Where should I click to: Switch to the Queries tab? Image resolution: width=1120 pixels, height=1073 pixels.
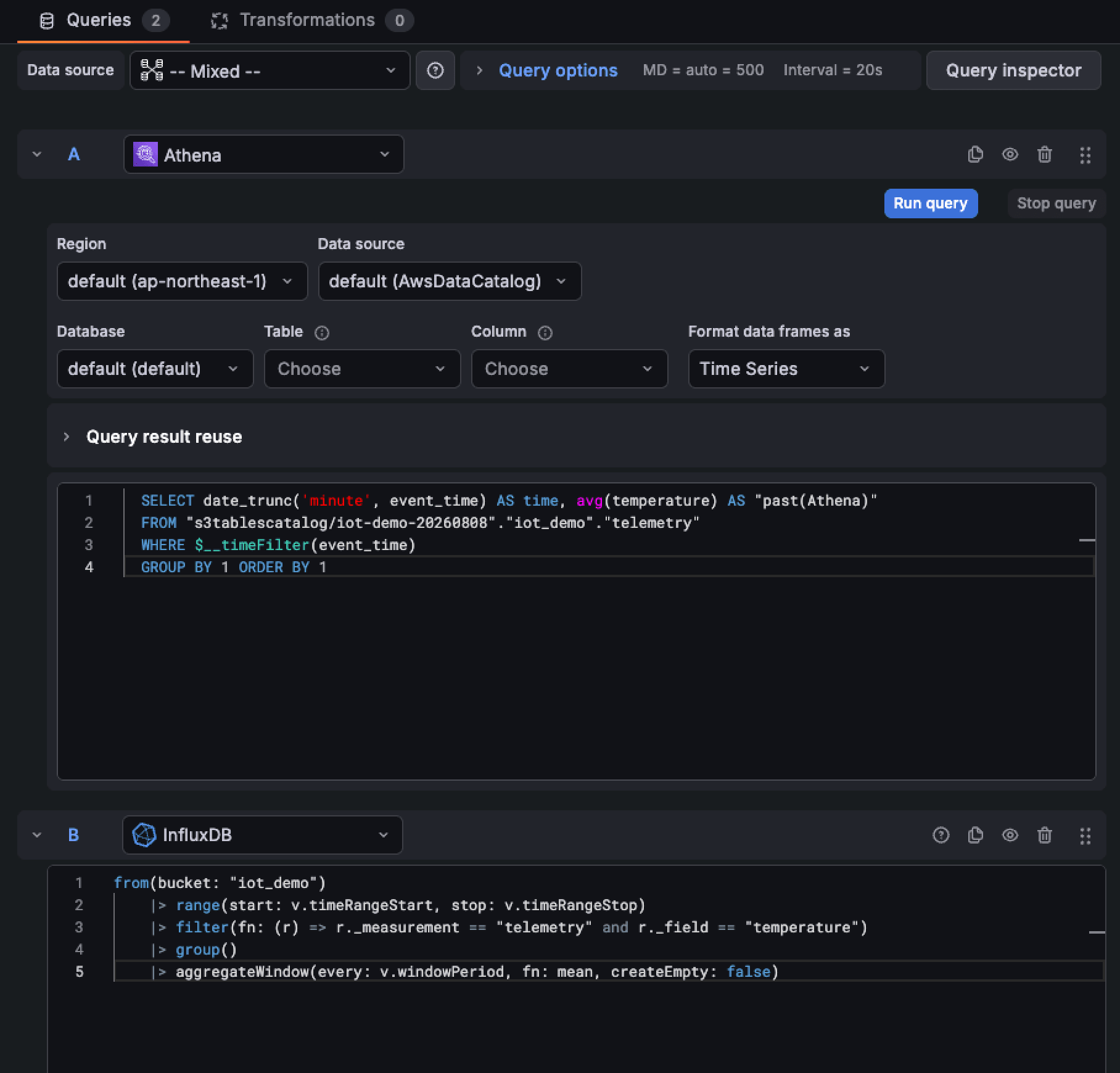click(x=104, y=21)
